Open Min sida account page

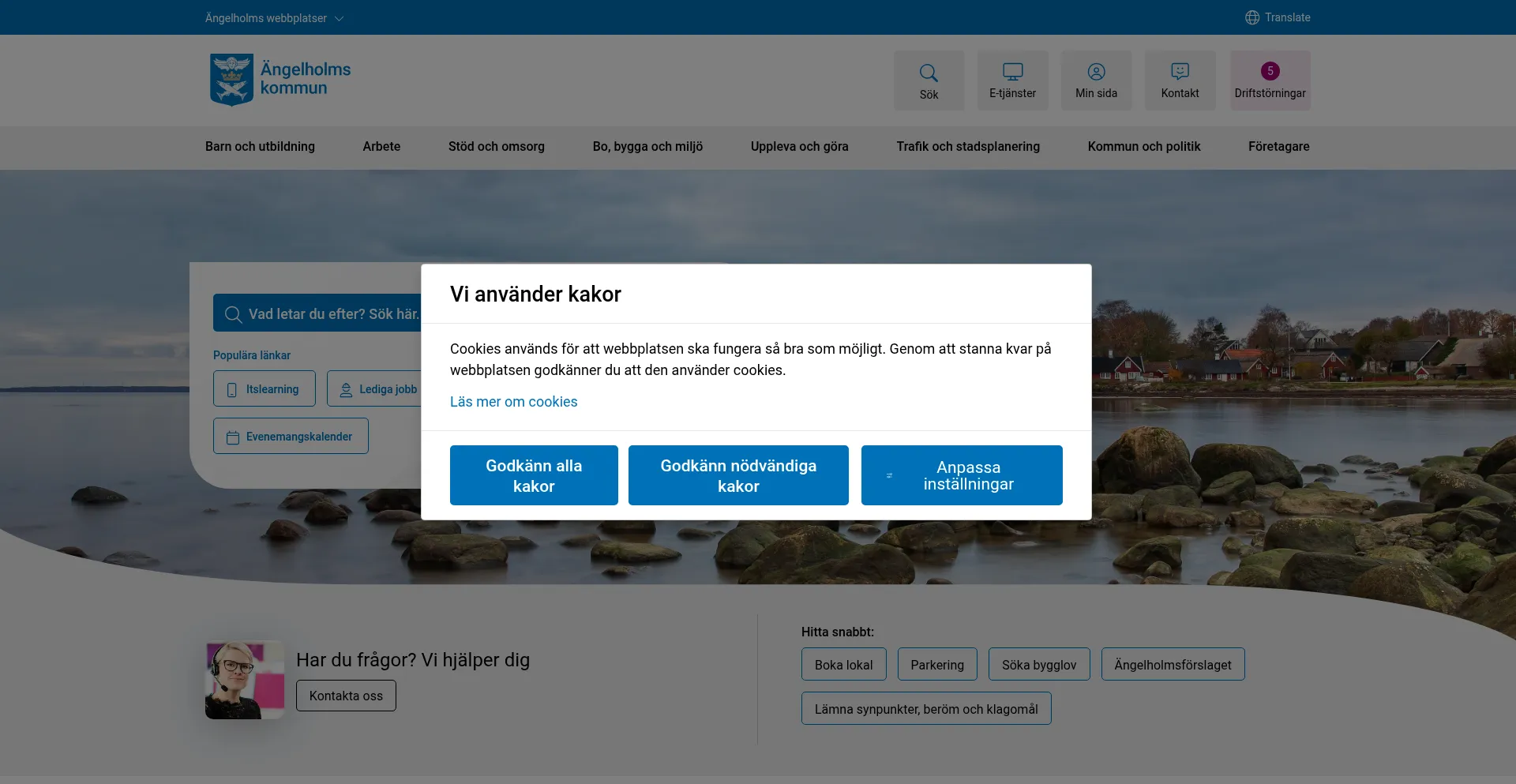point(1096,80)
